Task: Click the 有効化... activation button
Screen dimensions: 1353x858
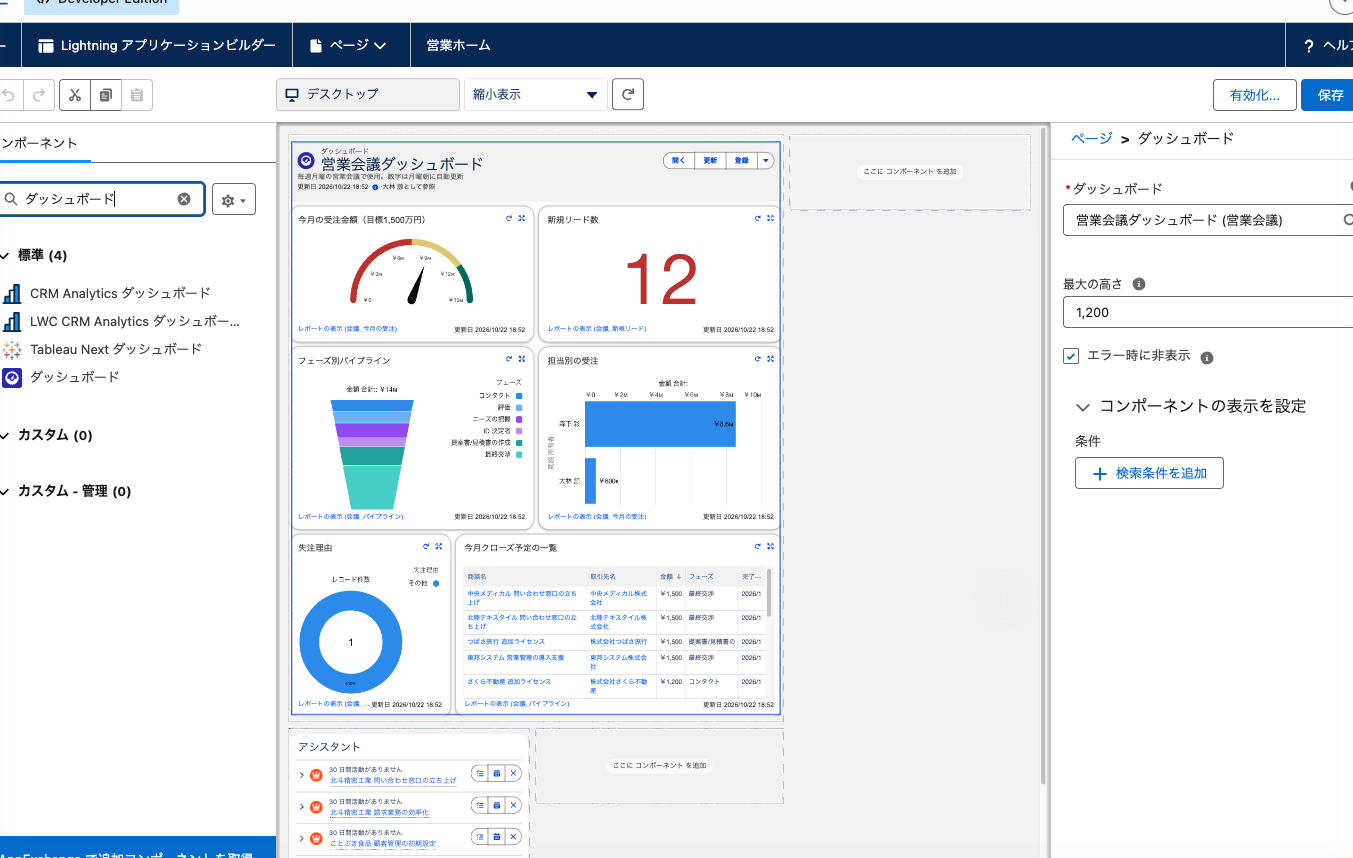Action: pyautogui.click(x=1254, y=95)
